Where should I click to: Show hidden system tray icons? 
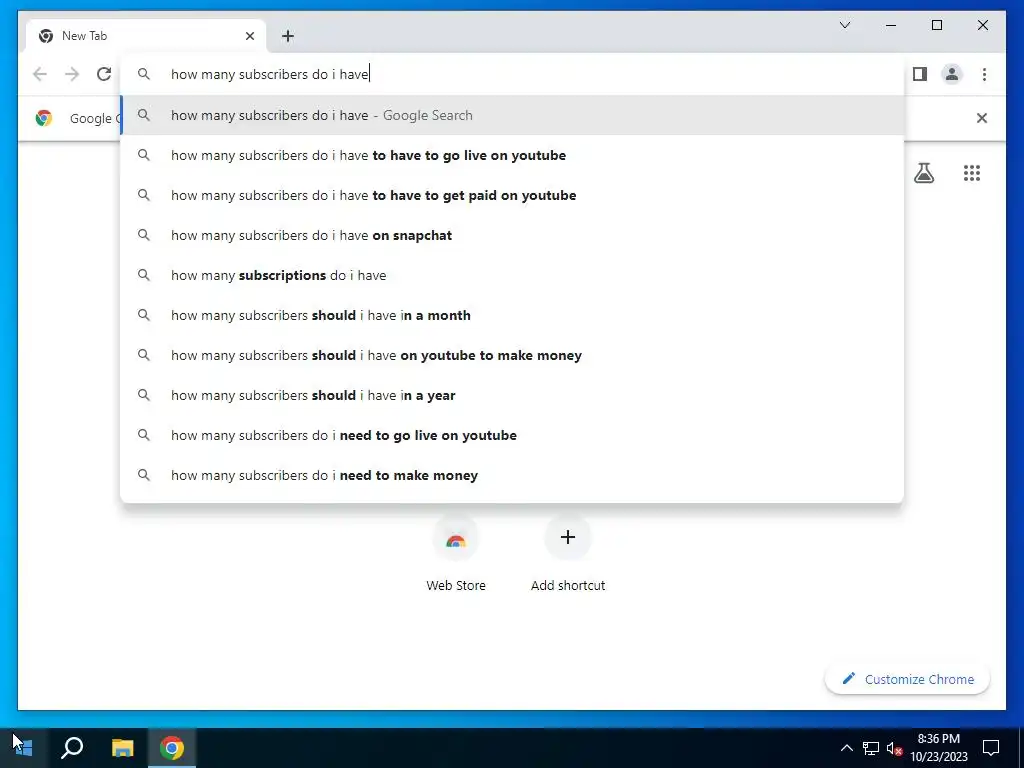click(846, 748)
